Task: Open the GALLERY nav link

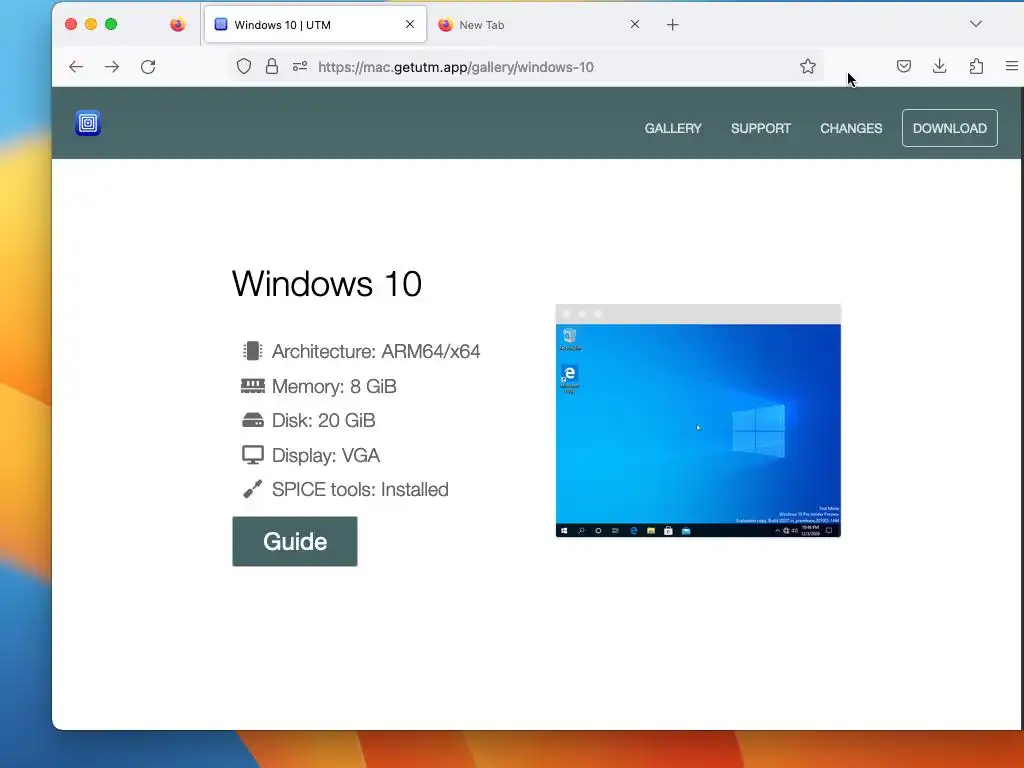Action: (x=673, y=129)
